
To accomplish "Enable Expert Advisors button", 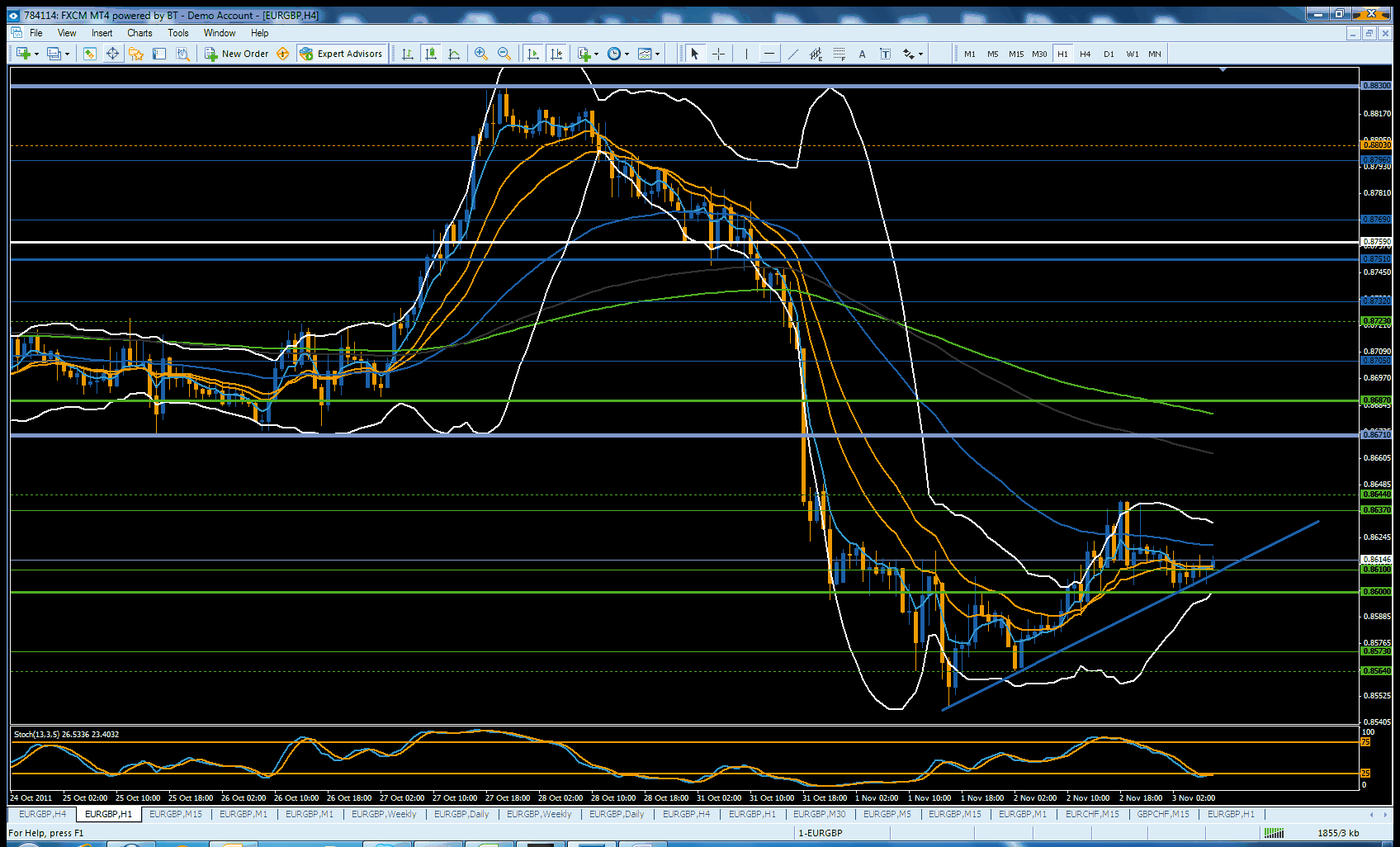I will 342,54.
